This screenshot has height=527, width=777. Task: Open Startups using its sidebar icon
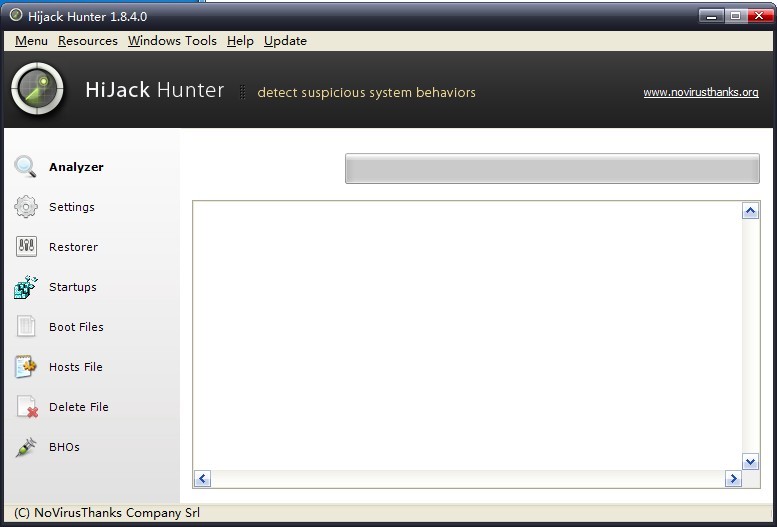point(26,287)
